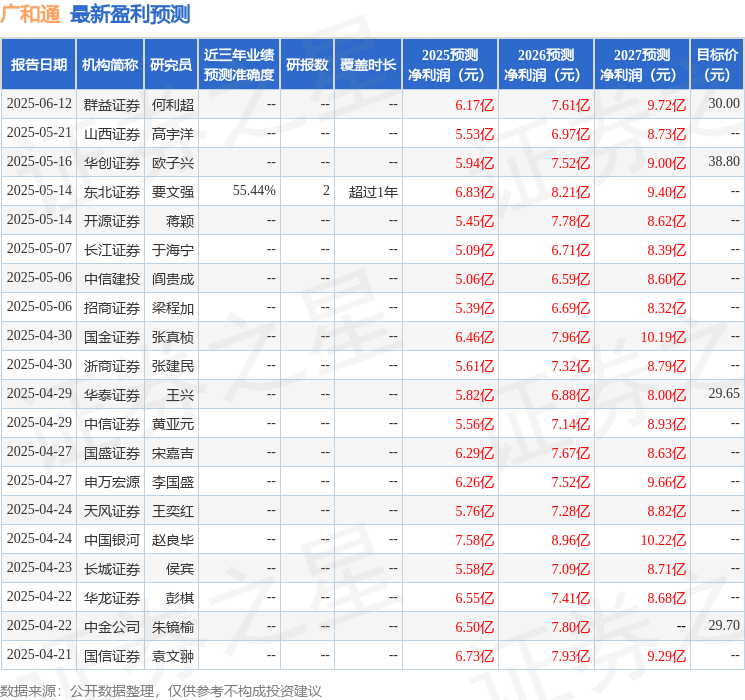This screenshot has height=700, width=745.
Task: Select analyst name 要文强
Action: tap(173, 192)
